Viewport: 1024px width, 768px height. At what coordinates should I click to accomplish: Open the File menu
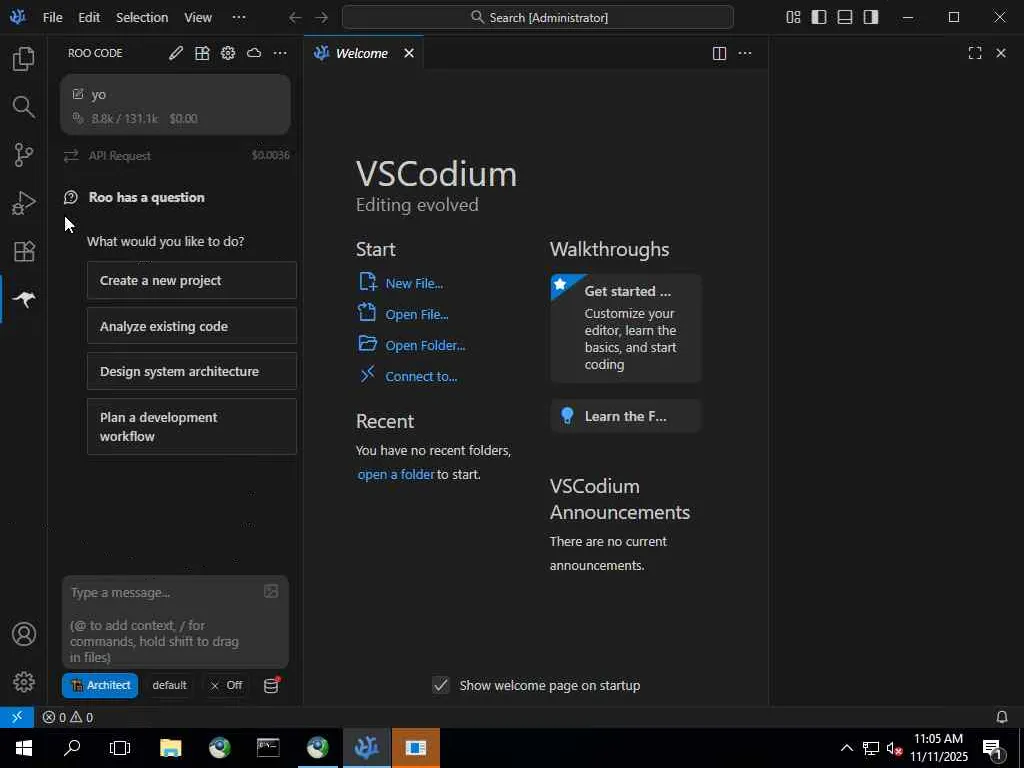[x=52, y=18]
